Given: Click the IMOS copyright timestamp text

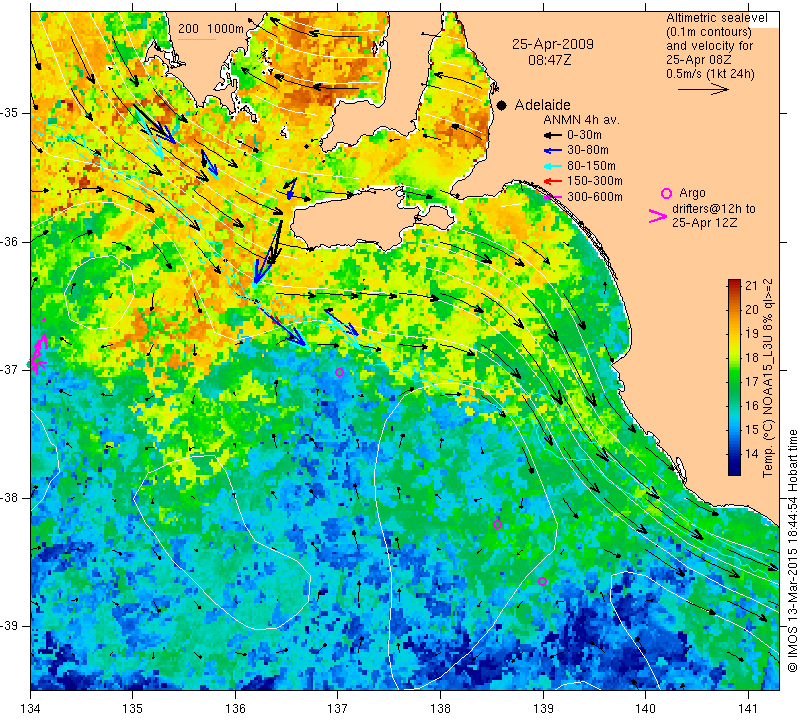Looking at the screenshot, I should (x=792, y=551).
